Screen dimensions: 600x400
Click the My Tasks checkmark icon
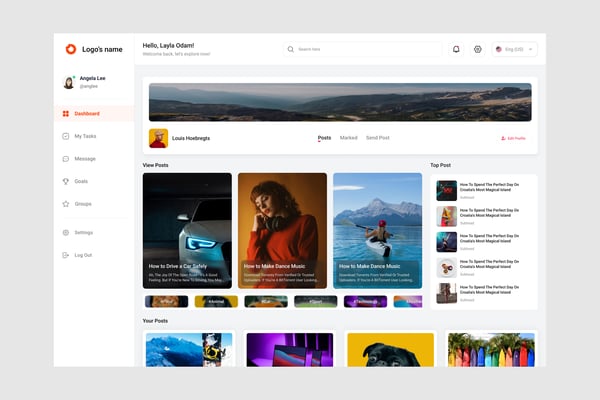click(66, 136)
